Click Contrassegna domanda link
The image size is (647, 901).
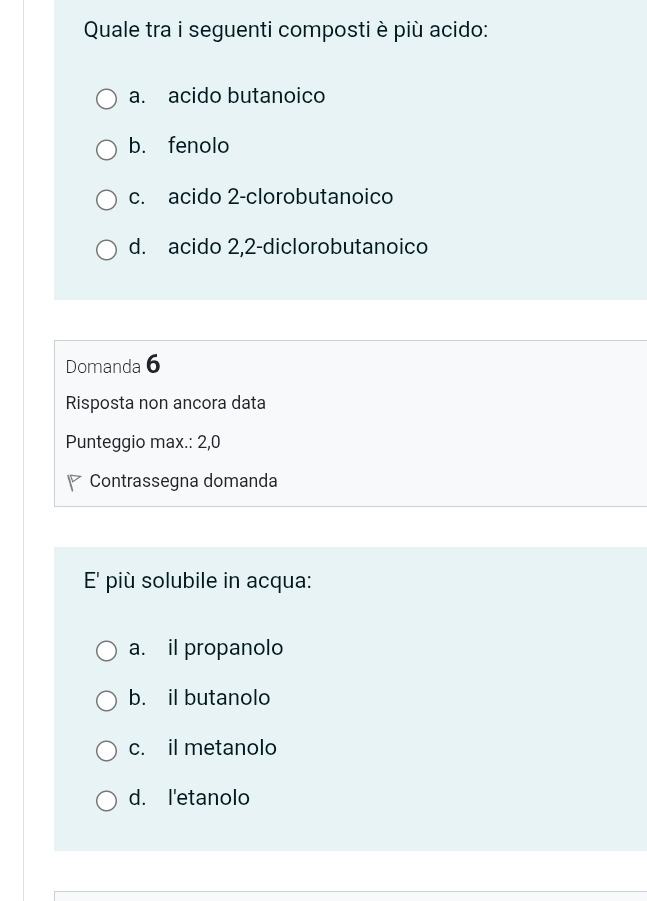pyautogui.click(x=183, y=481)
